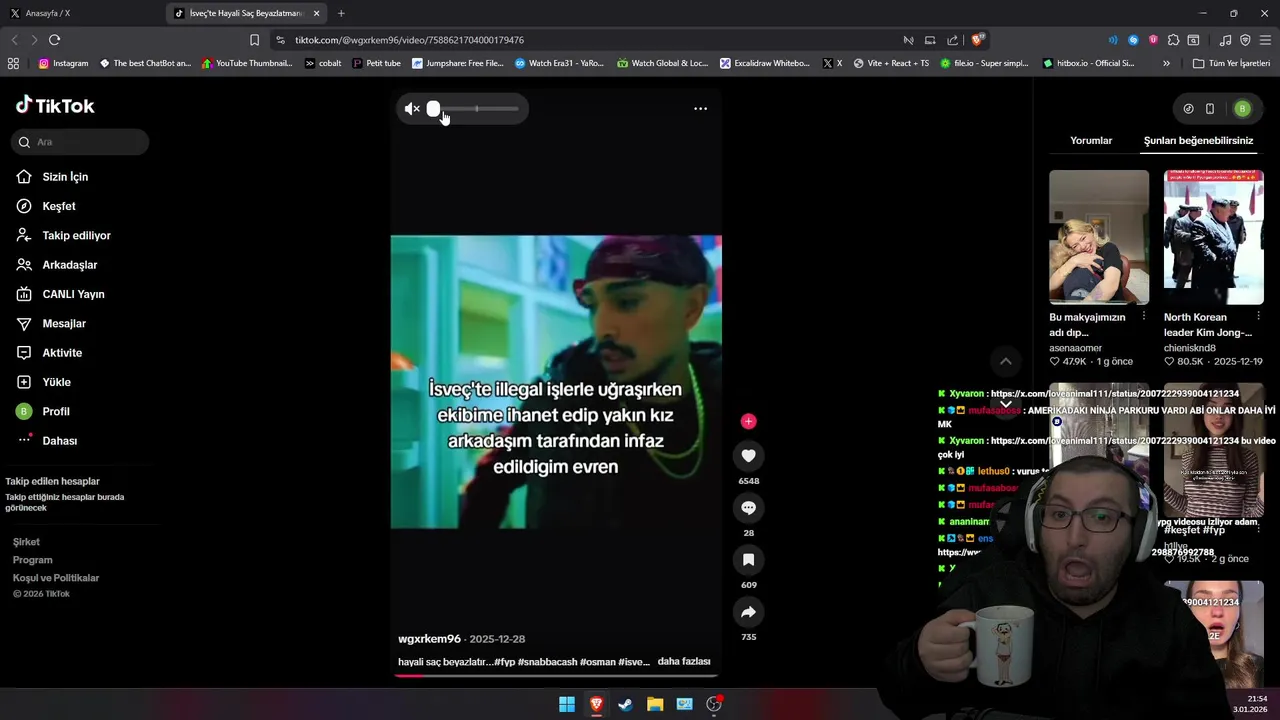
Task: Open Şirket footer link
Action: [26, 542]
